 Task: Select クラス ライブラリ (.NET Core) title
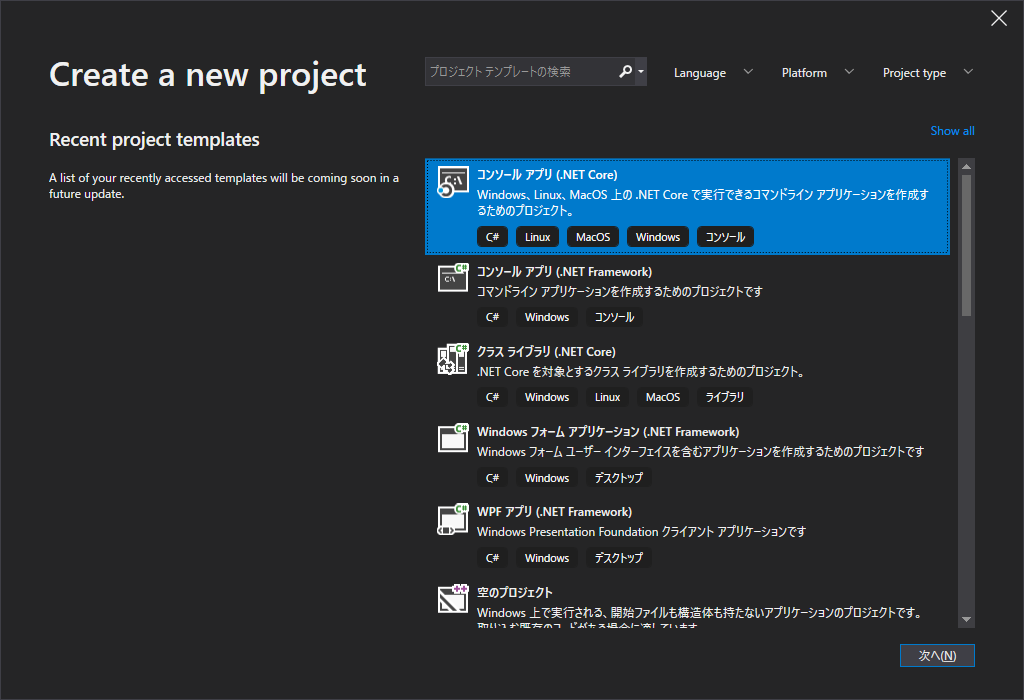pyautogui.click(x=546, y=351)
